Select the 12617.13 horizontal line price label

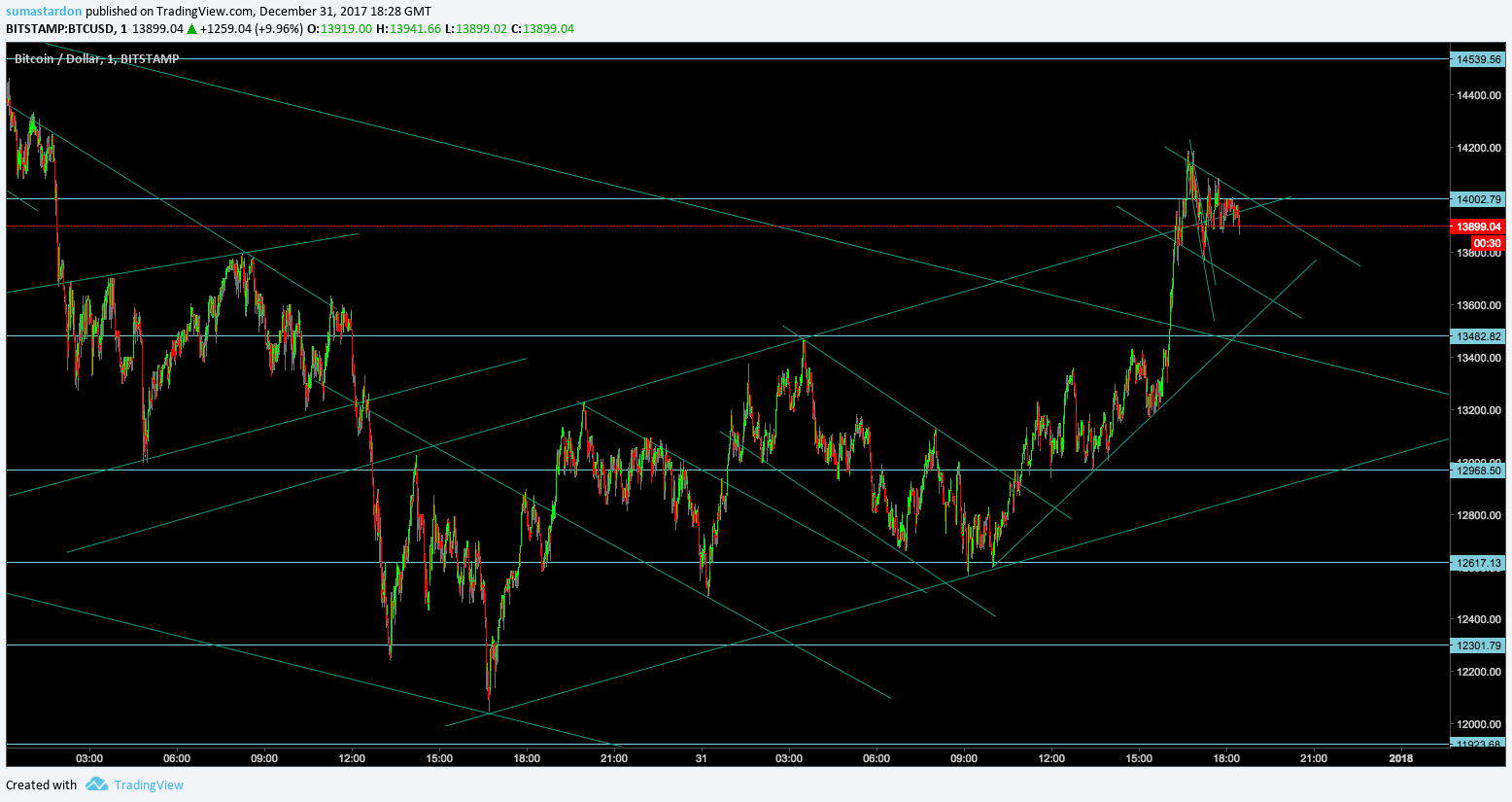1478,563
